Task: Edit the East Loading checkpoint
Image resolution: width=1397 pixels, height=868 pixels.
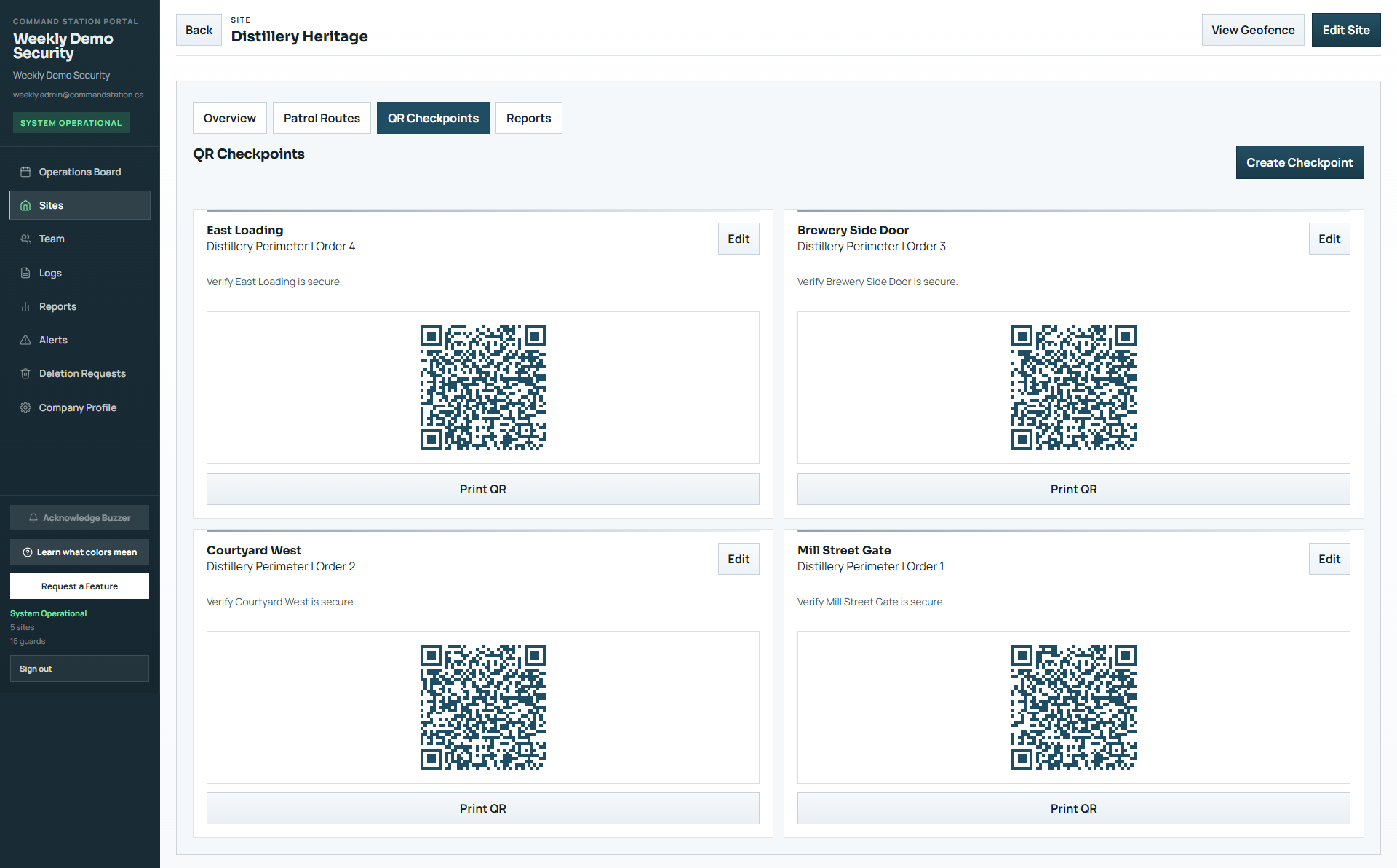Action: pyautogui.click(x=739, y=239)
